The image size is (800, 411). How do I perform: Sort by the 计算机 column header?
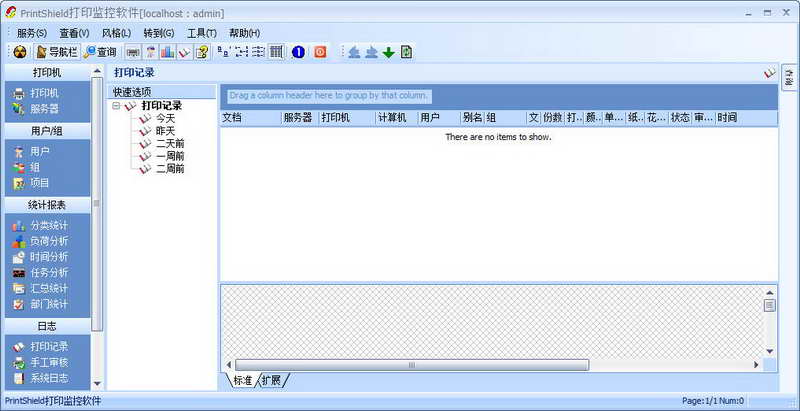396,118
